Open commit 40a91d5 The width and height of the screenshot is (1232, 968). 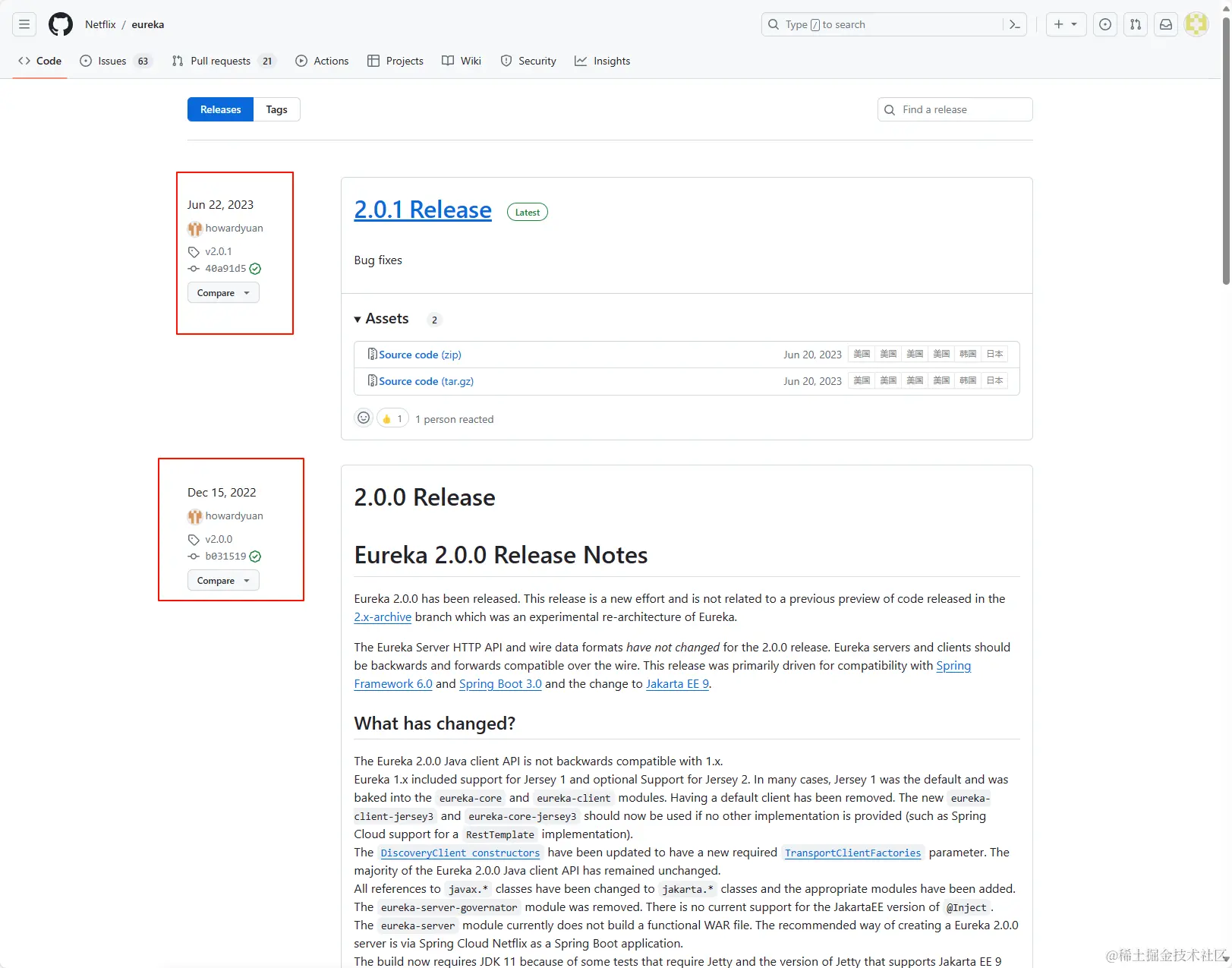tap(225, 268)
